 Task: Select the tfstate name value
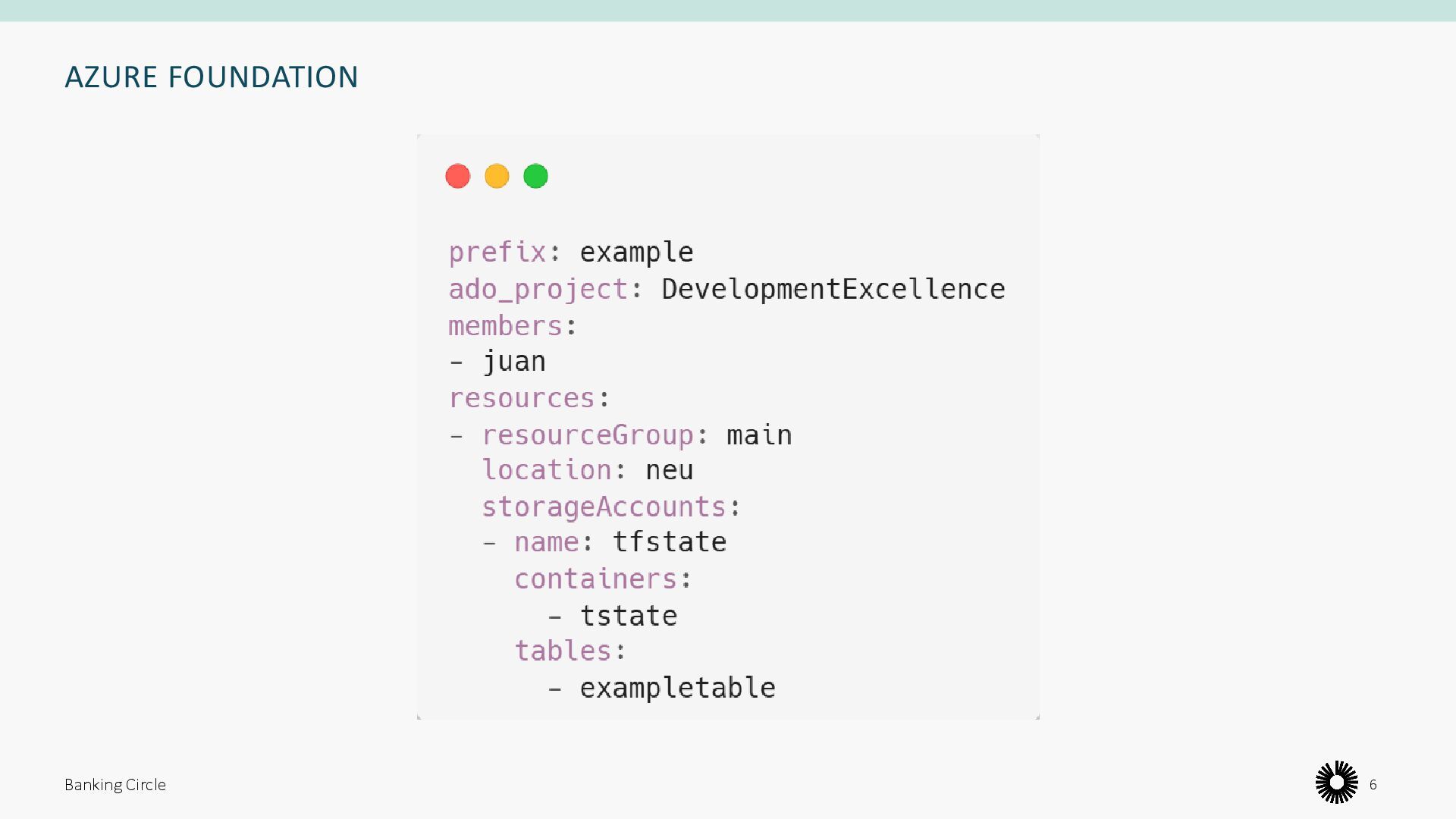tap(669, 542)
